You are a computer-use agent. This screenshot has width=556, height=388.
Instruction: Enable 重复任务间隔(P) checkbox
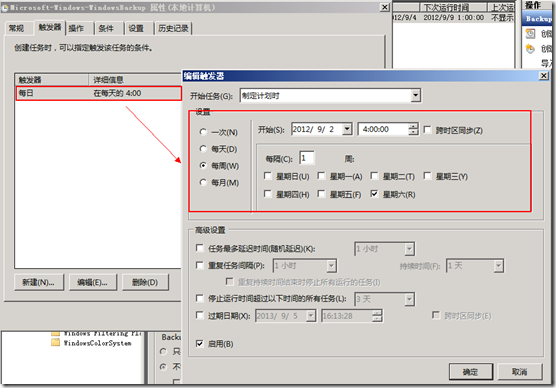[200, 265]
